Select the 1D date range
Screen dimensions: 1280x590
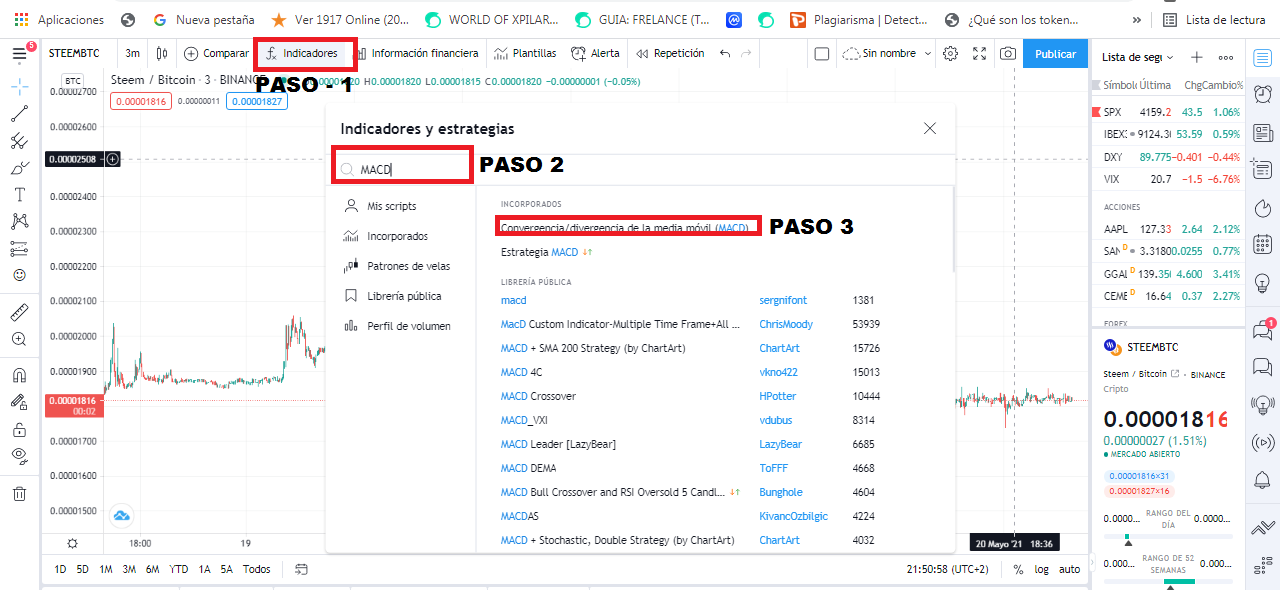click(60, 569)
